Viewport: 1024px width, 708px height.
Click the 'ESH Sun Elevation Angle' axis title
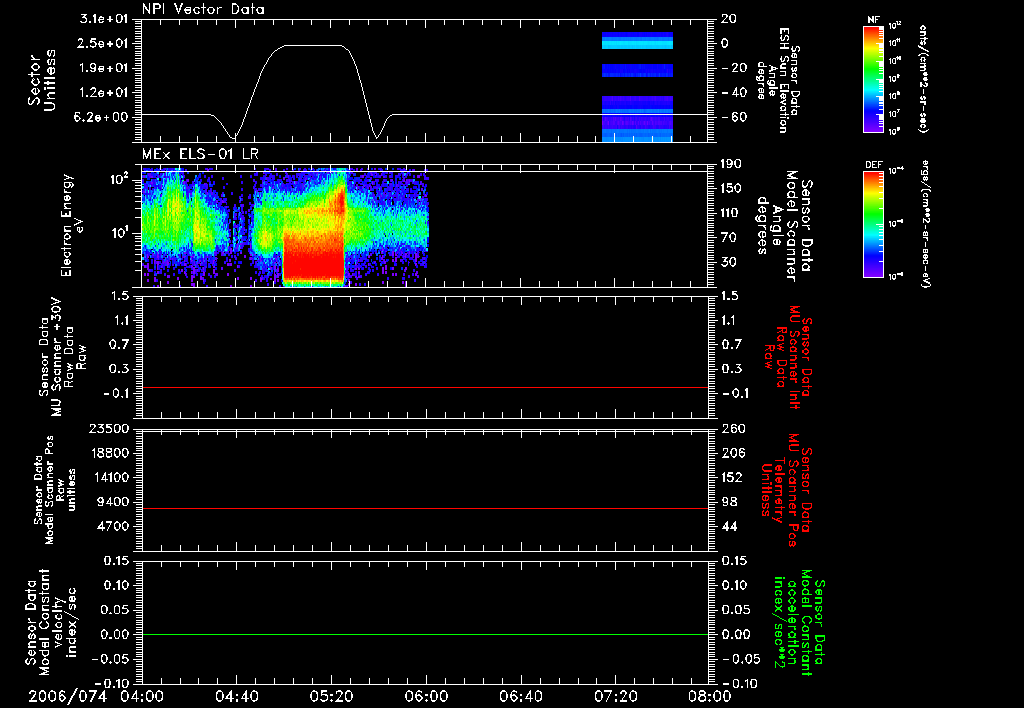(x=777, y=80)
